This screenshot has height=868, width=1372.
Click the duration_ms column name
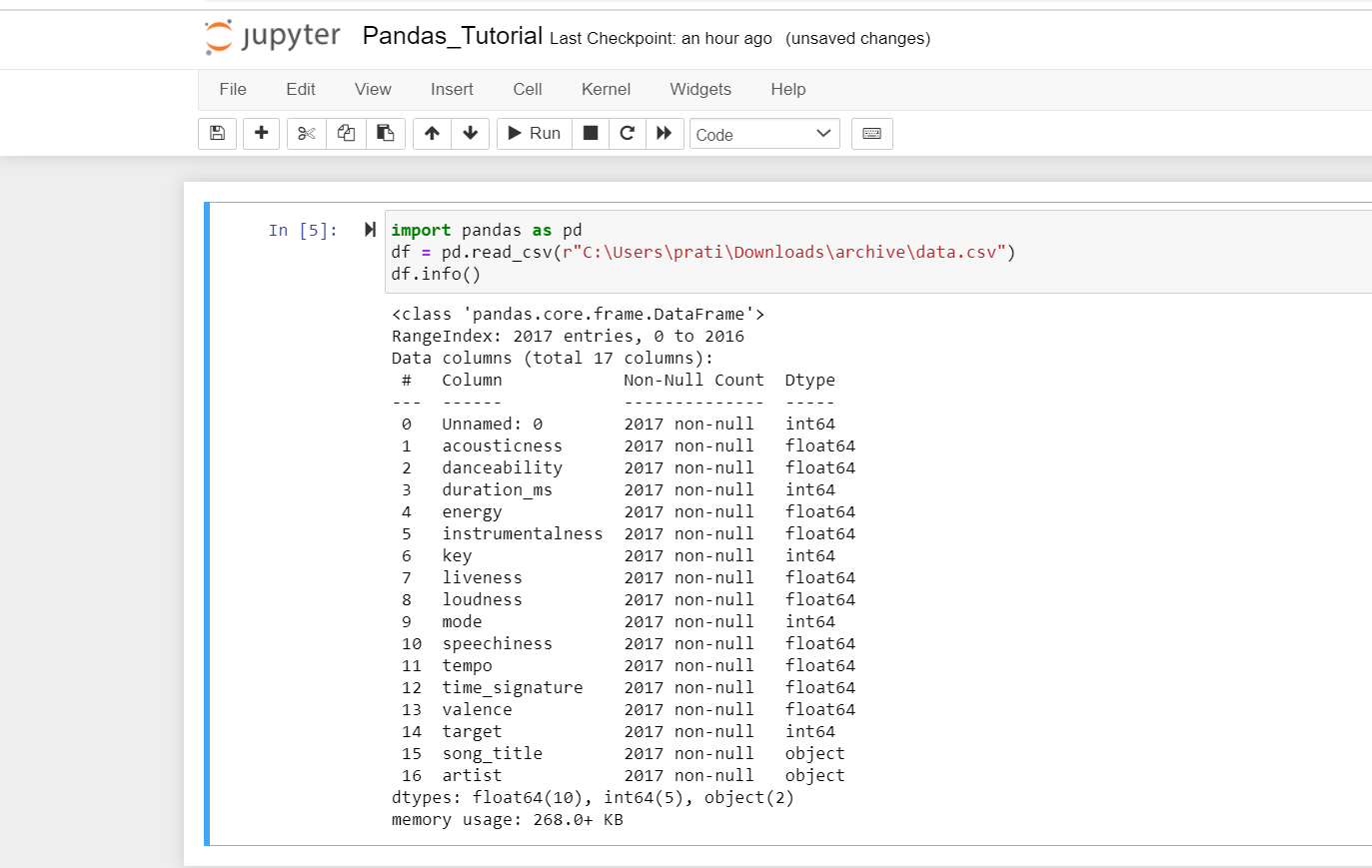498,489
